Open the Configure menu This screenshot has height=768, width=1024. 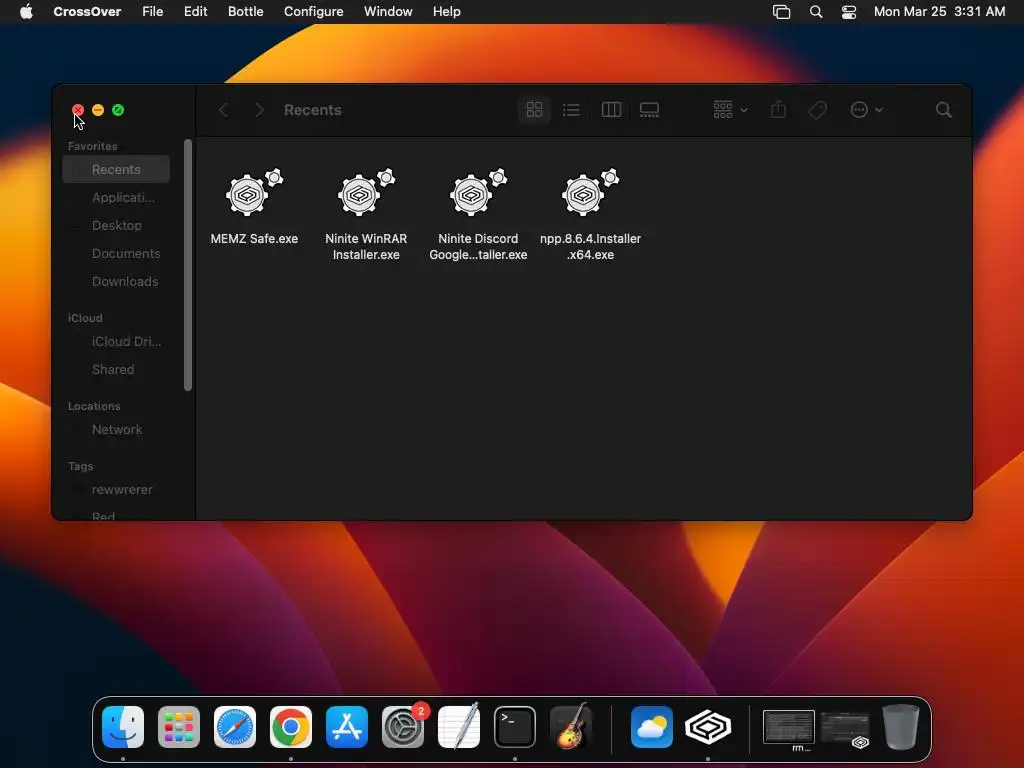tap(313, 12)
